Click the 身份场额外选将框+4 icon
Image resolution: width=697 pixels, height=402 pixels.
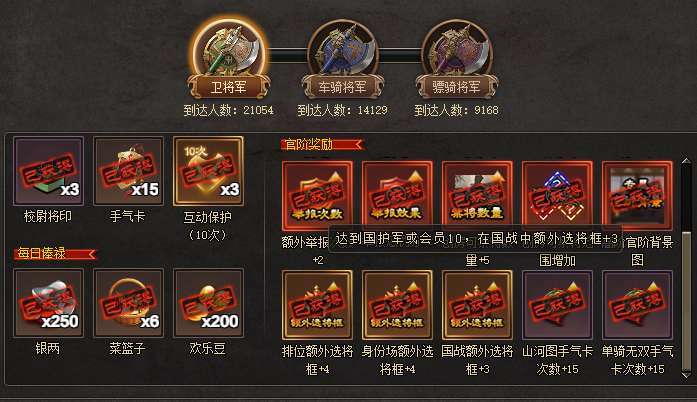coord(397,305)
